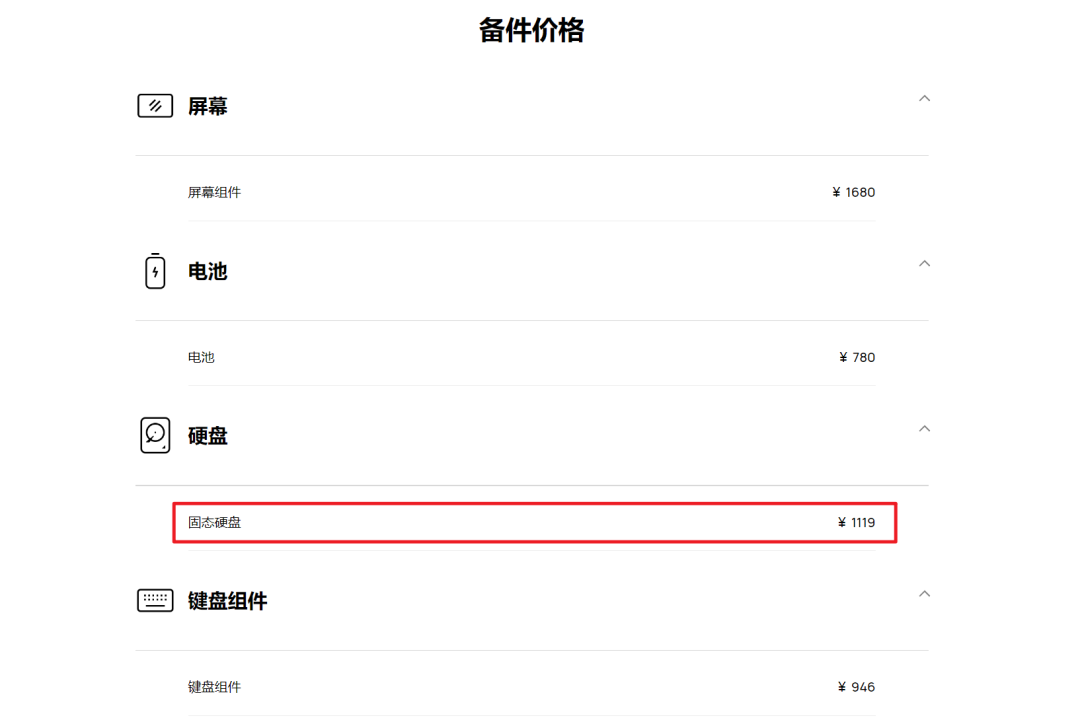Click the hard disk section icon
The image size is (1080, 720).
tap(155, 435)
